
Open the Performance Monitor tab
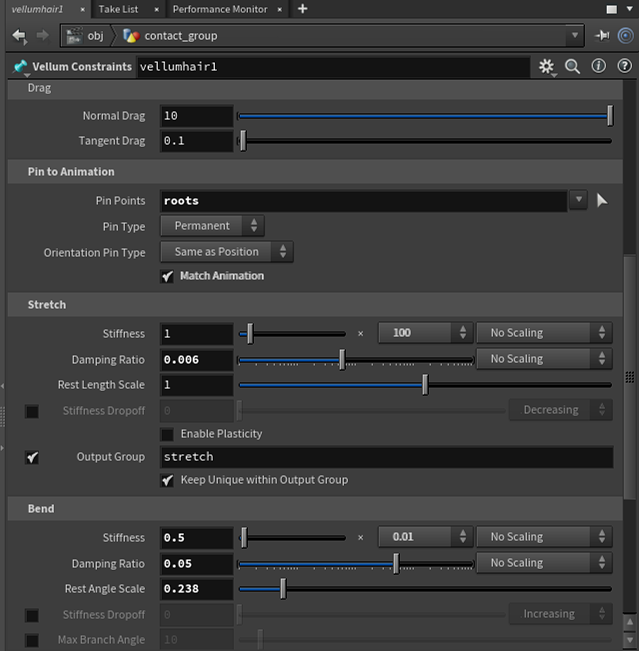click(x=219, y=9)
